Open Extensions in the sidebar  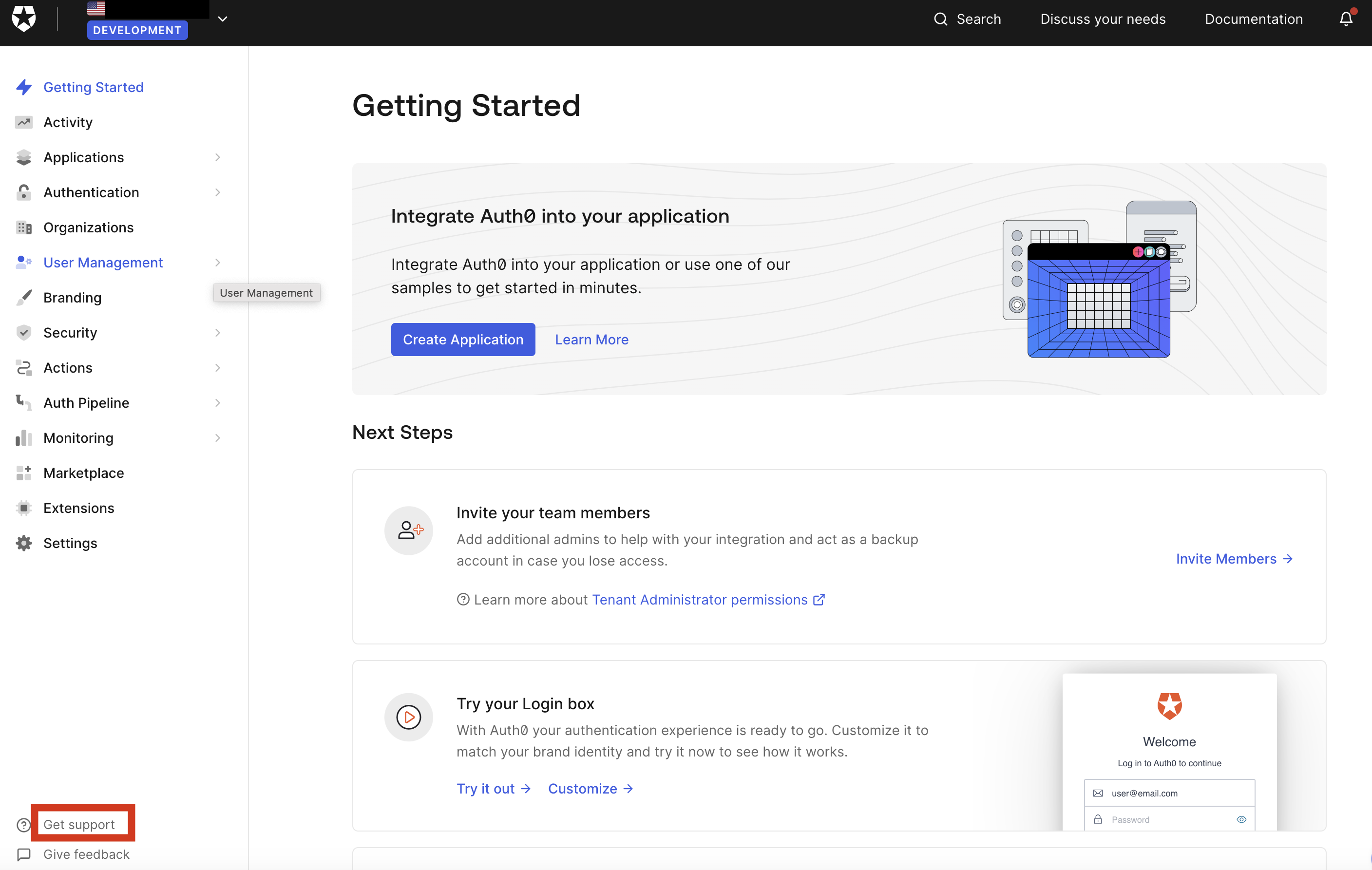(x=78, y=508)
